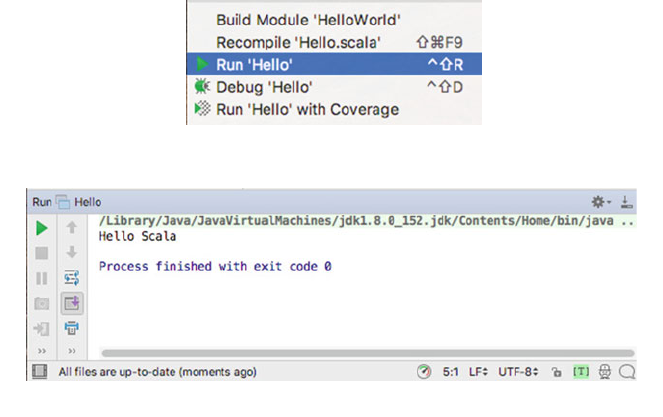
Task: Toggle the read-only lock icon
Action: pos(556,372)
